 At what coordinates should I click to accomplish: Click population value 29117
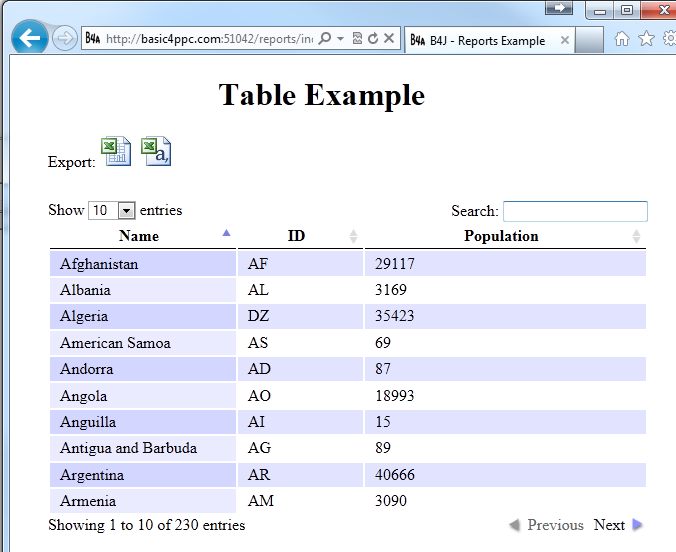(394, 263)
